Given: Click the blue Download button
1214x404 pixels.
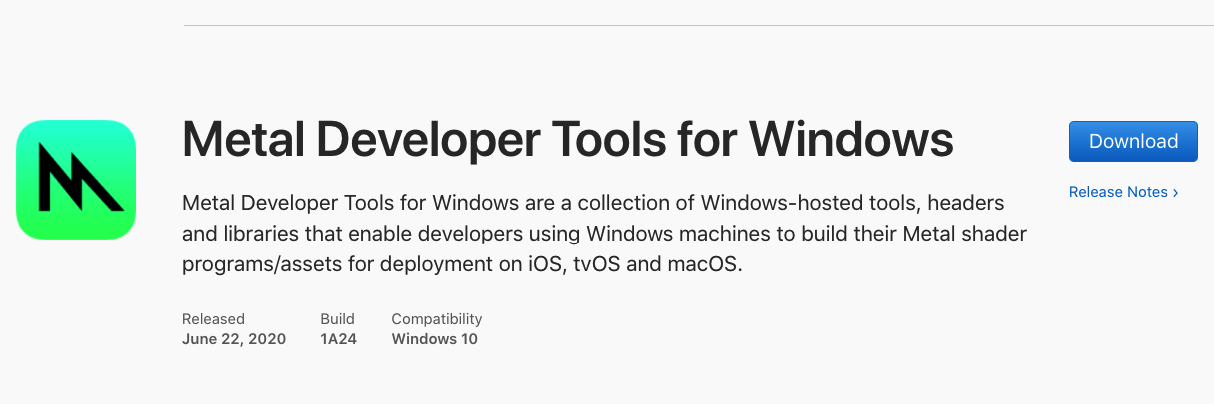Looking at the screenshot, I should coord(1133,141).
